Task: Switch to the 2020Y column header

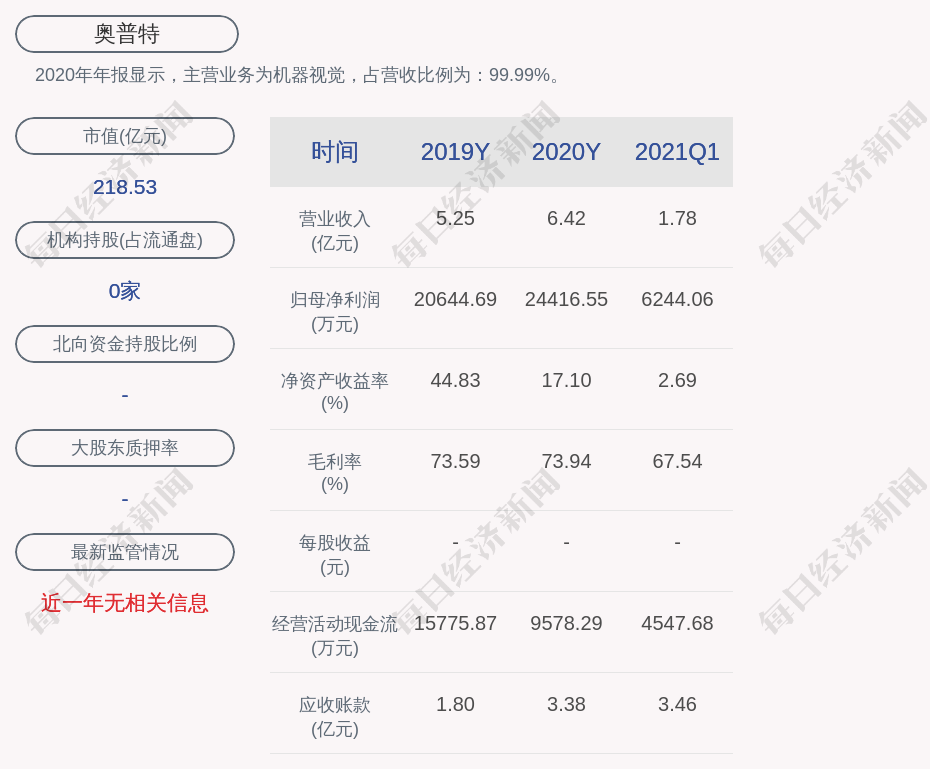Action: 566,152
